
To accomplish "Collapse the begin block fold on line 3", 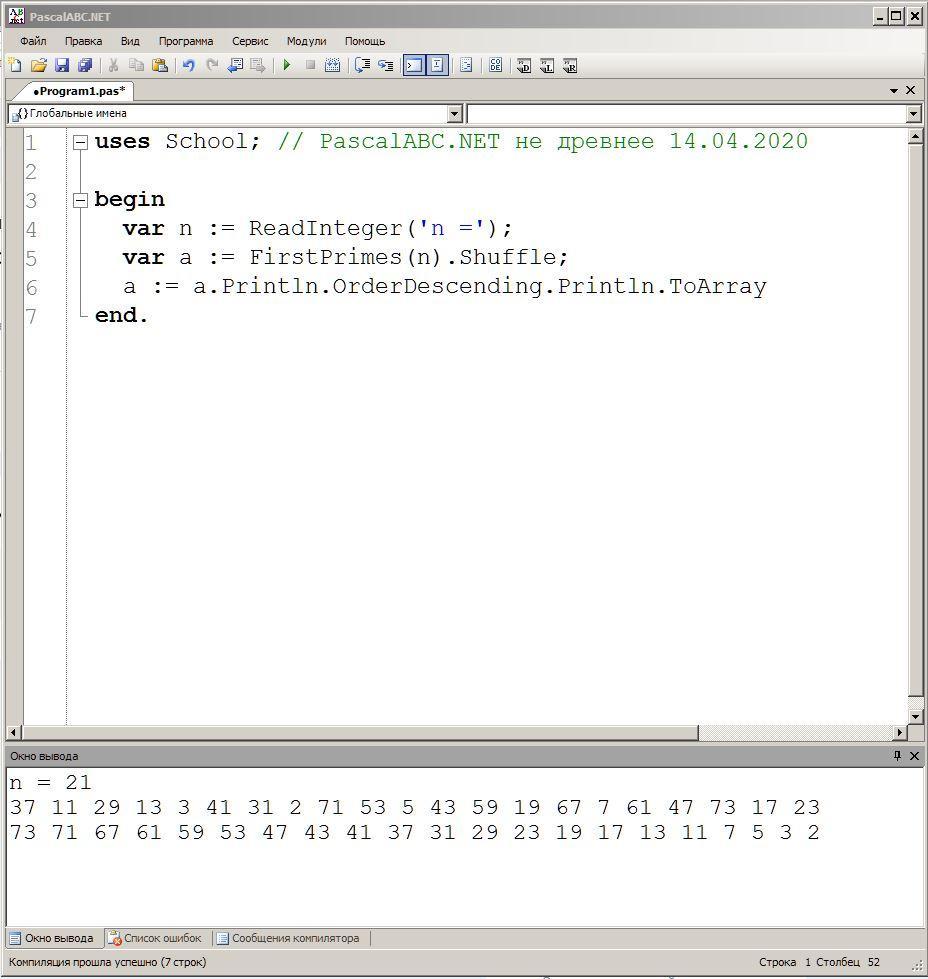I will pos(80,200).
